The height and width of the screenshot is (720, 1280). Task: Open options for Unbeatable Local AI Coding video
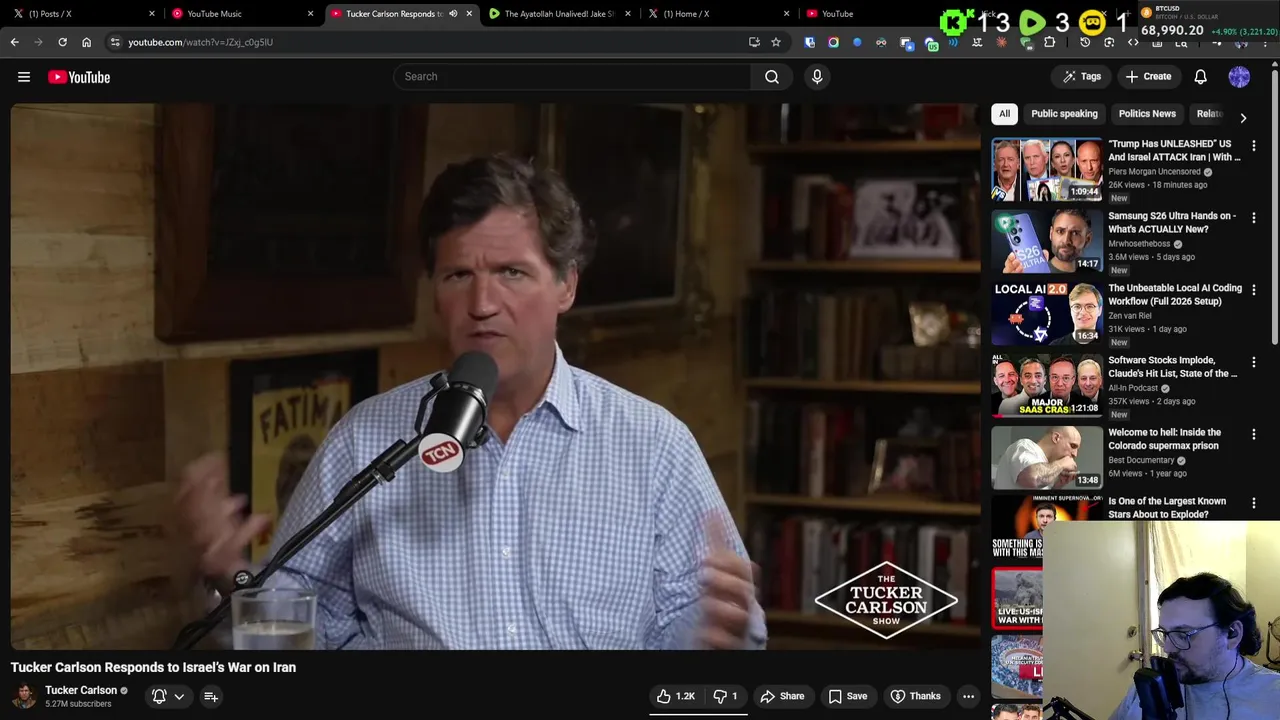pos(1254,290)
